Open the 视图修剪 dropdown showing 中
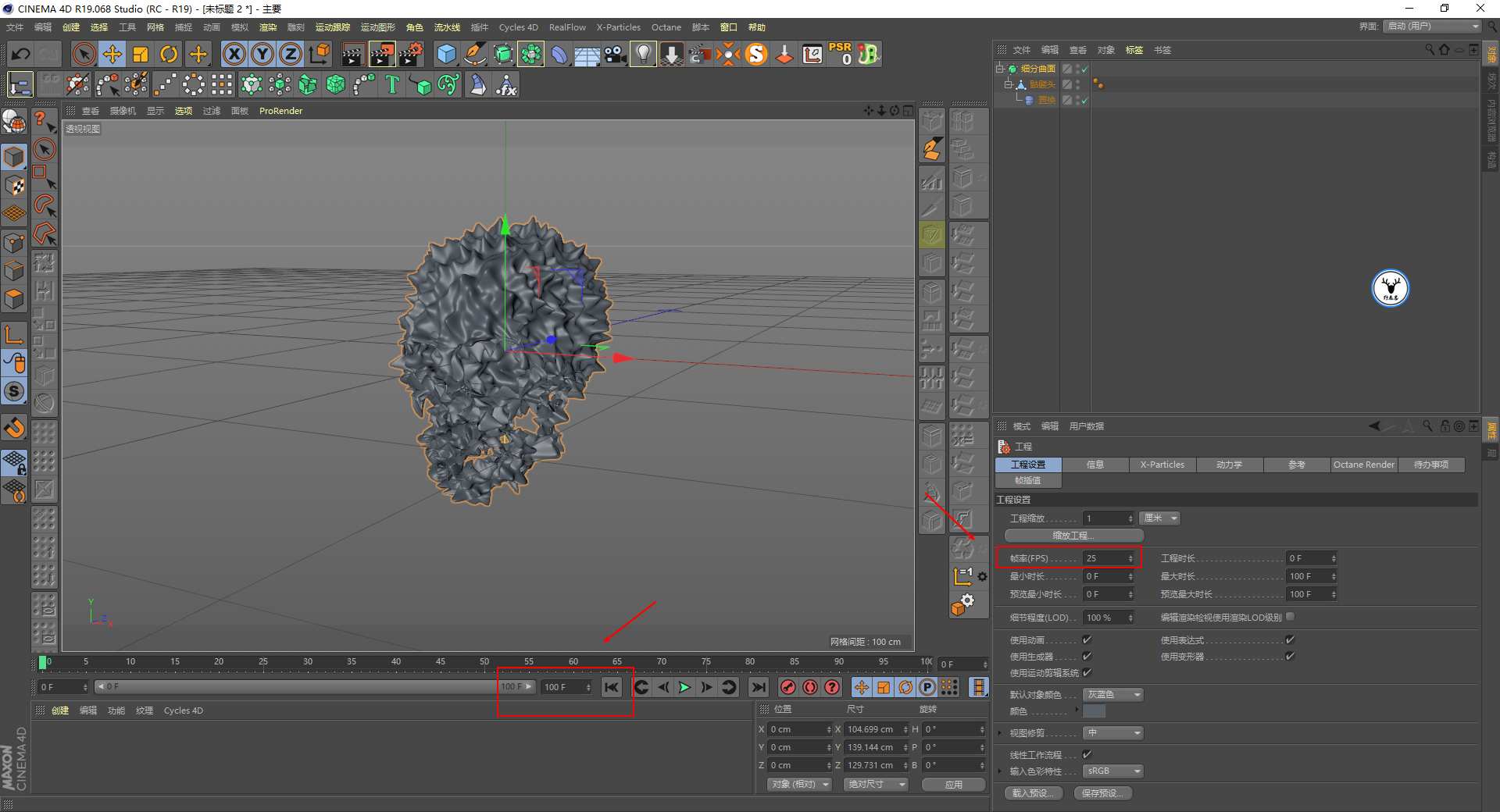The width and height of the screenshot is (1500, 812). (1113, 732)
